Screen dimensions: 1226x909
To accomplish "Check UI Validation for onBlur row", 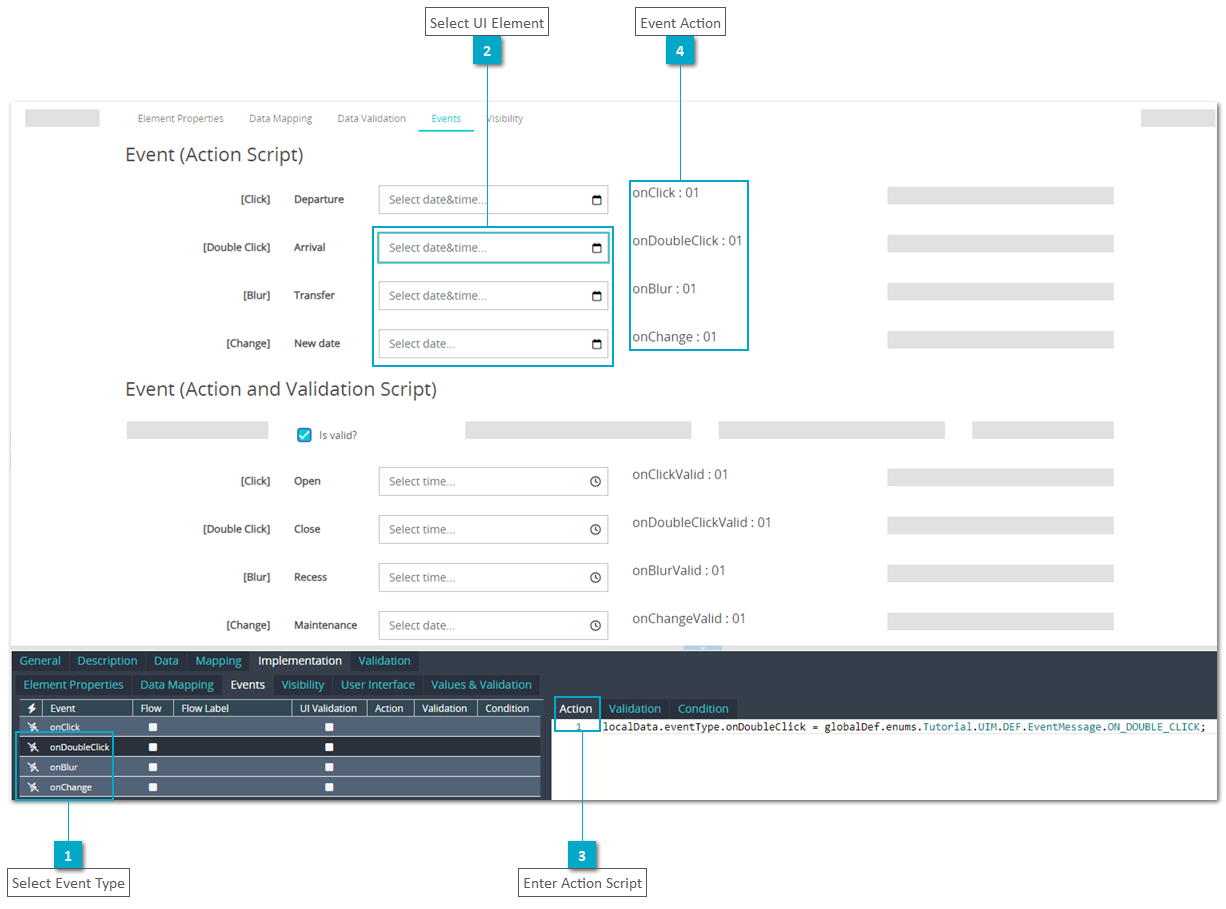I will pyautogui.click(x=329, y=767).
